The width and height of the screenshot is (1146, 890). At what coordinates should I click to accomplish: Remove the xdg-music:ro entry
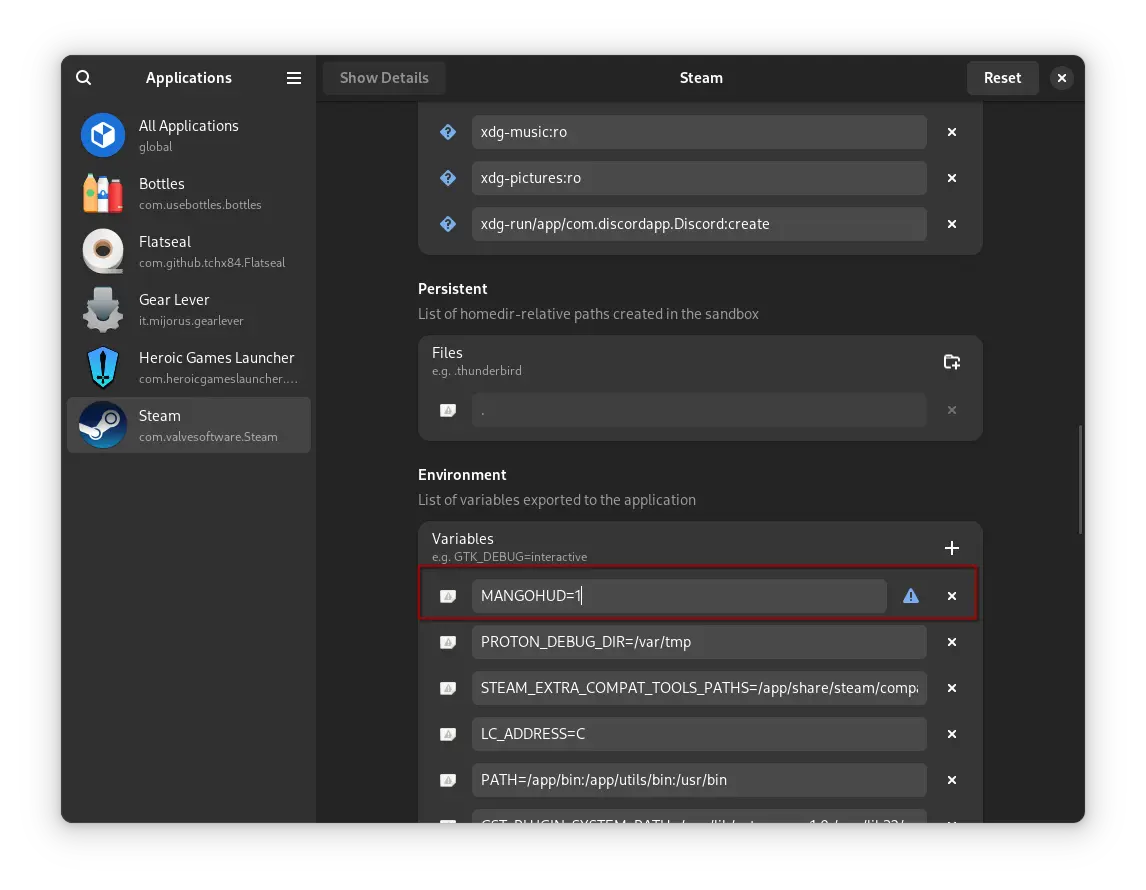(x=952, y=132)
